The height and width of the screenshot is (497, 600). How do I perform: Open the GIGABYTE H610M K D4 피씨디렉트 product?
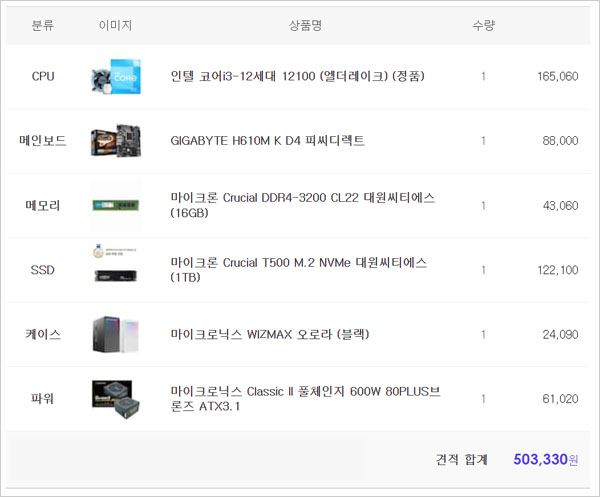coord(267,140)
